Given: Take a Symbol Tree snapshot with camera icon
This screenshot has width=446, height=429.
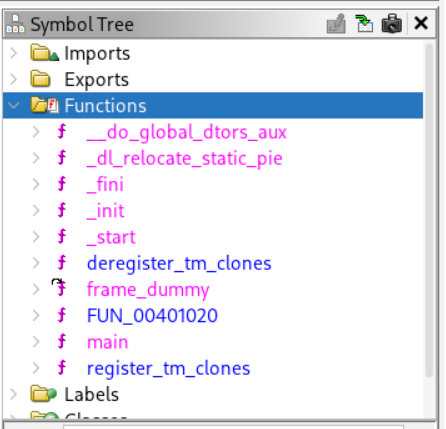Looking at the screenshot, I should 392,23.
